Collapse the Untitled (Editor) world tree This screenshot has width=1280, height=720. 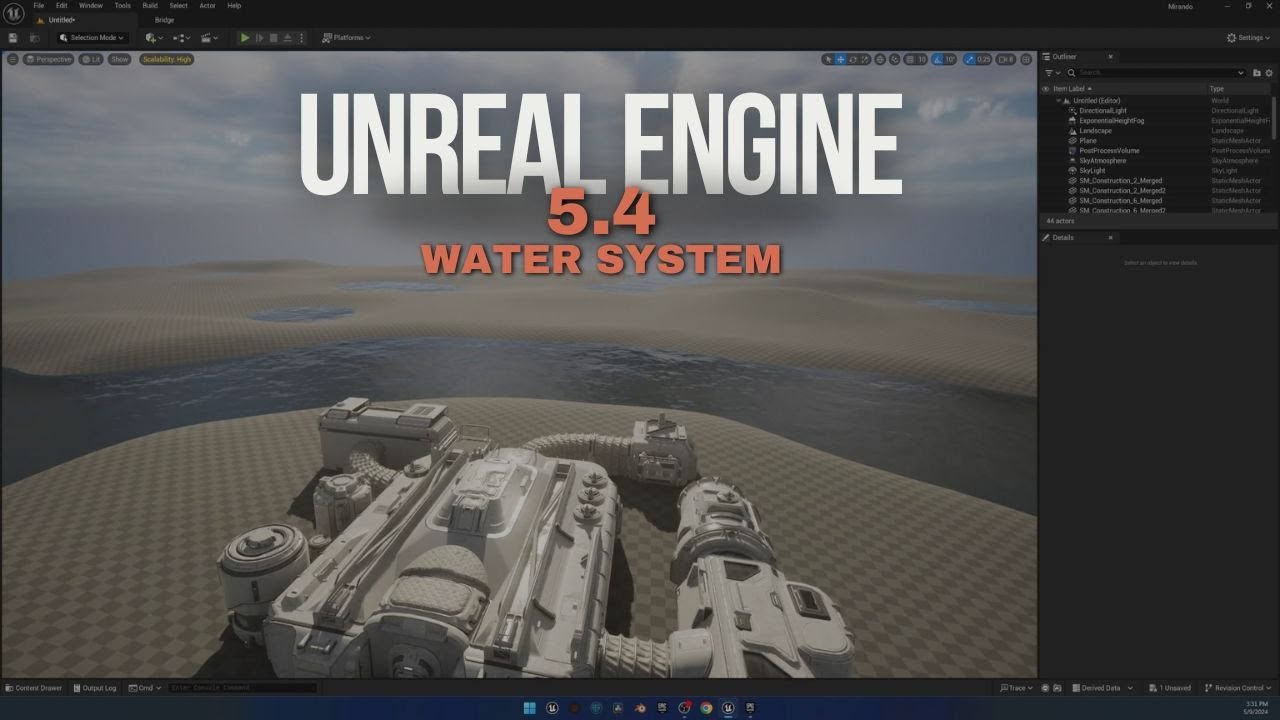1059,101
